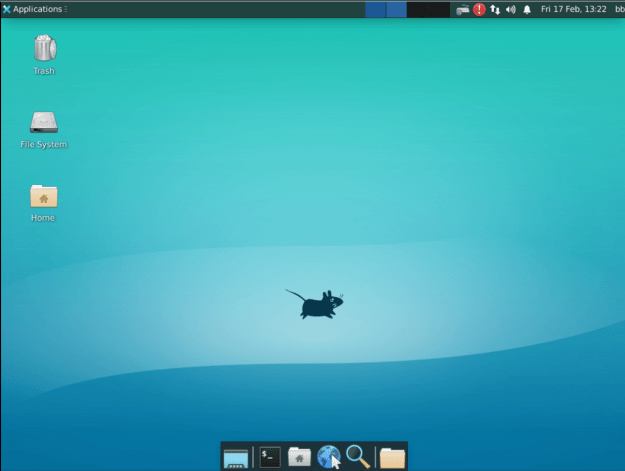Click the red alert tray icon
This screenshot has height=471, width=625.
(x=479, y=10)
